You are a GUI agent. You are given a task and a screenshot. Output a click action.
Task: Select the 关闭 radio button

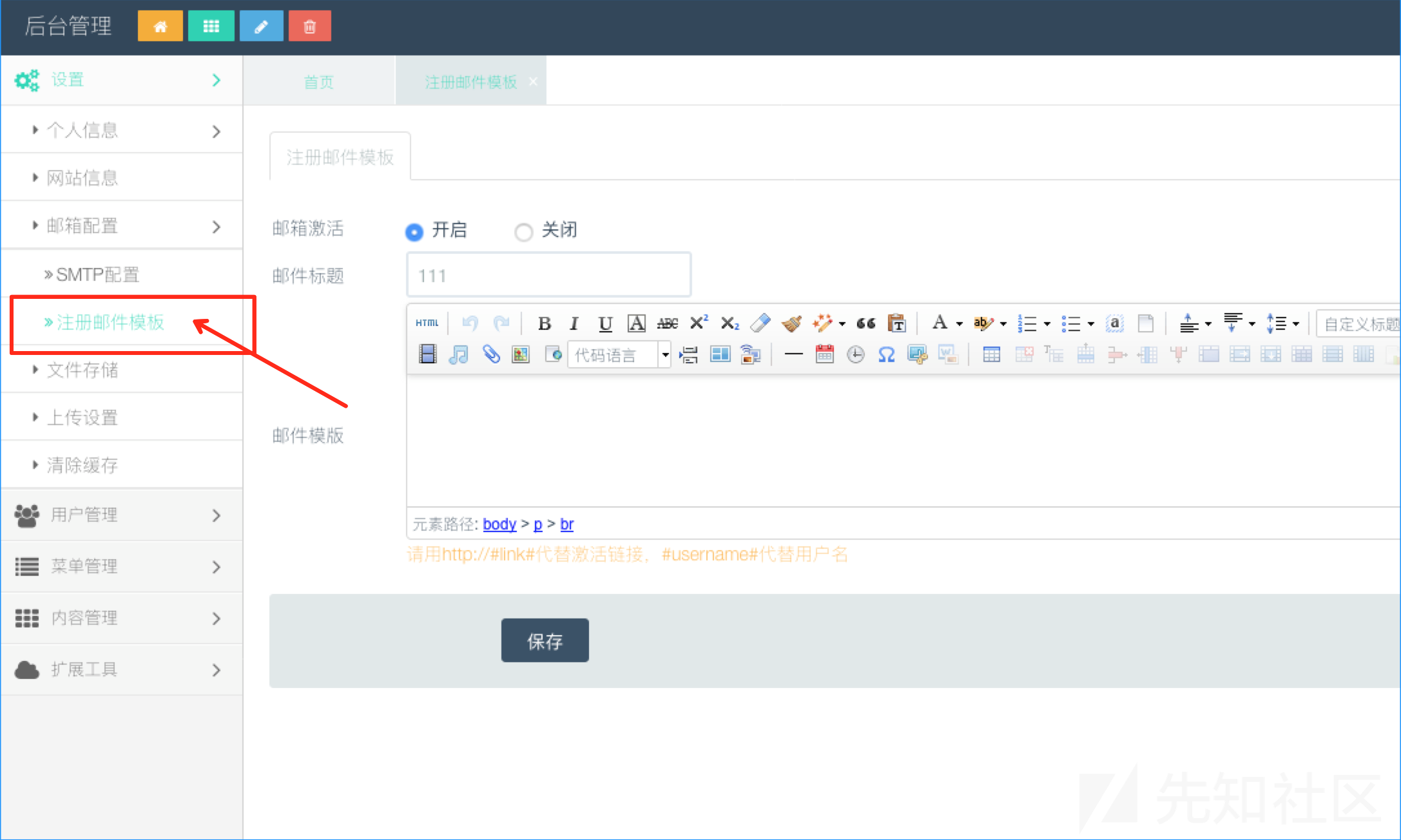pyautogui.click(x=523, y=232)
